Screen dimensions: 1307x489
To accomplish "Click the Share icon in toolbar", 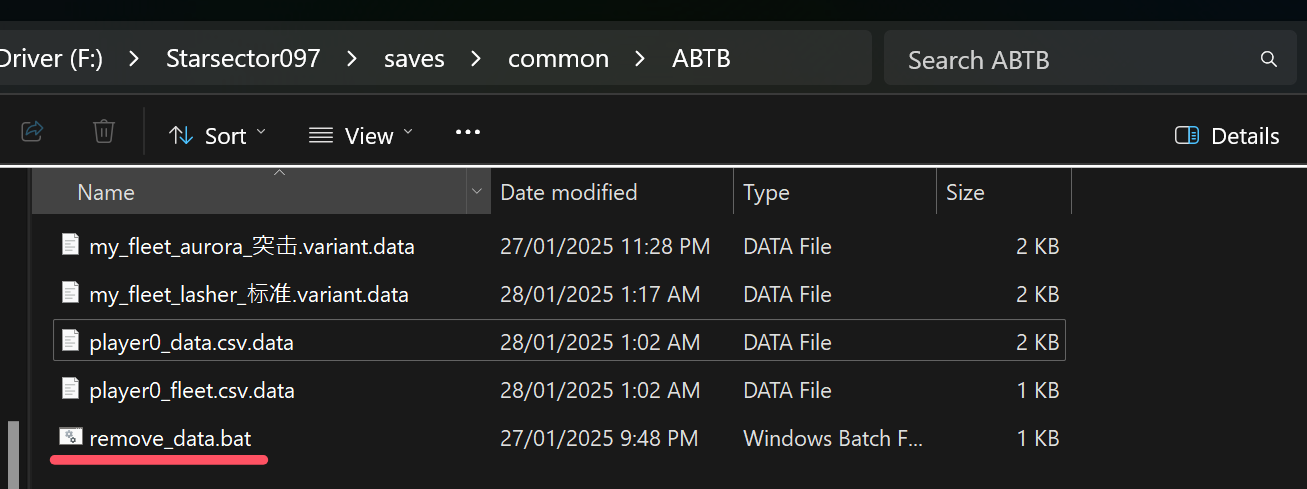I will [32, 131].
